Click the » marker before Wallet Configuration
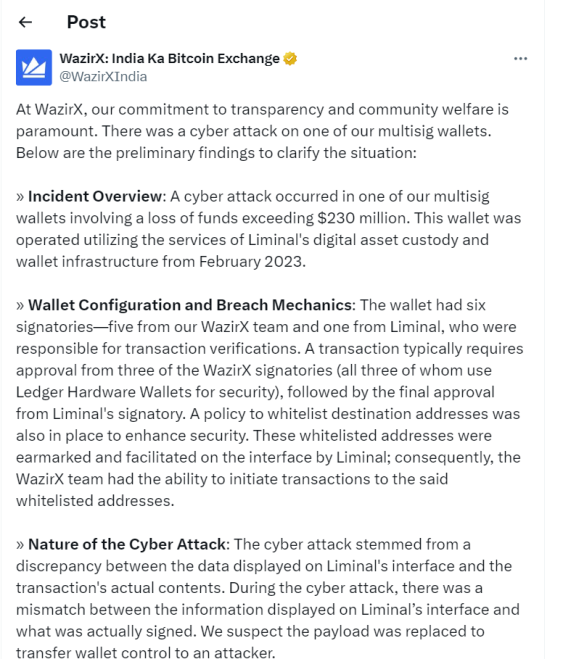This screenshot has width=563, height=659. click(20, 306)
